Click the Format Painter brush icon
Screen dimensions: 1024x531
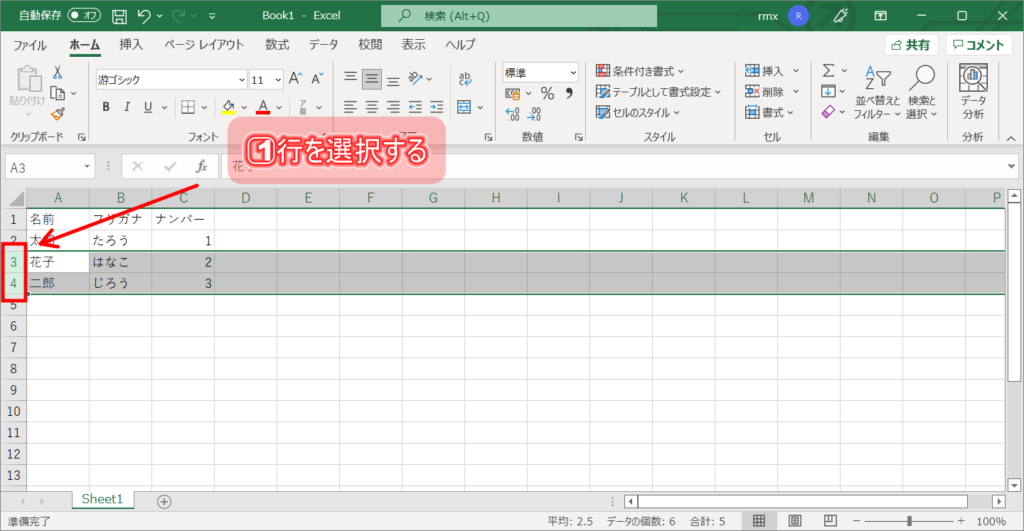click(x=57, y=114)
